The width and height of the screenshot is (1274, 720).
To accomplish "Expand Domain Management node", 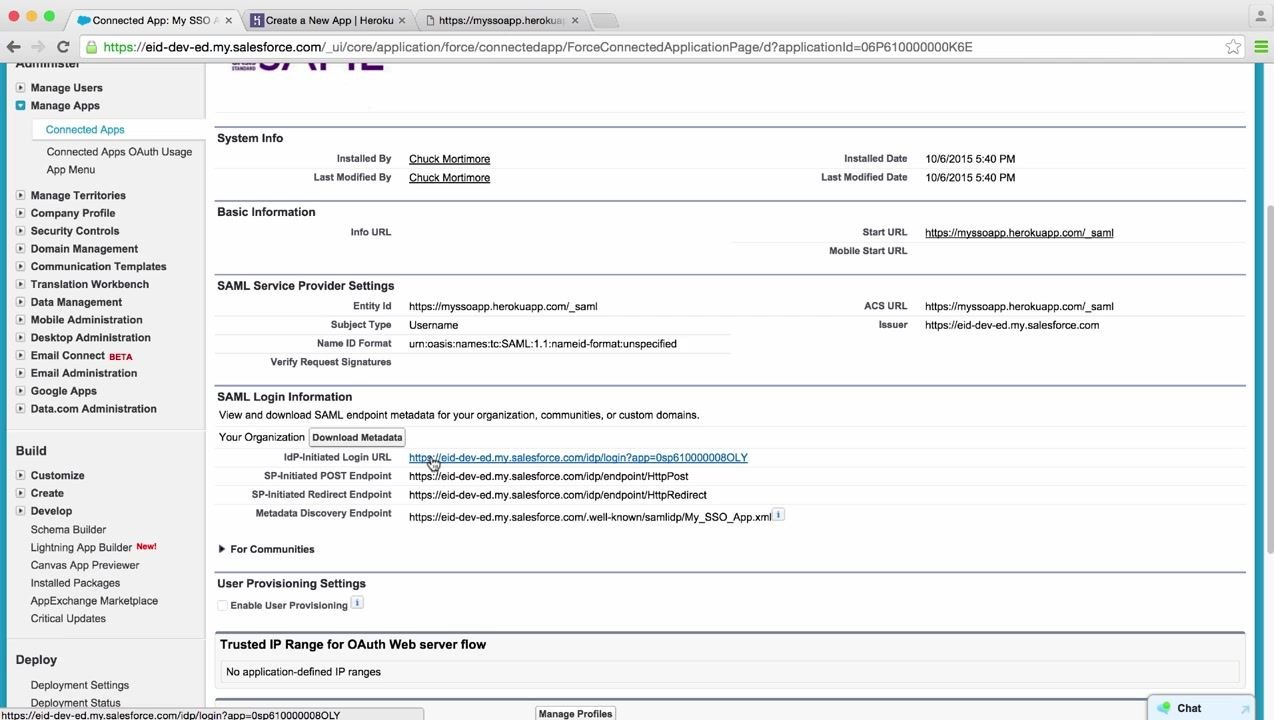I will (20, 249).
